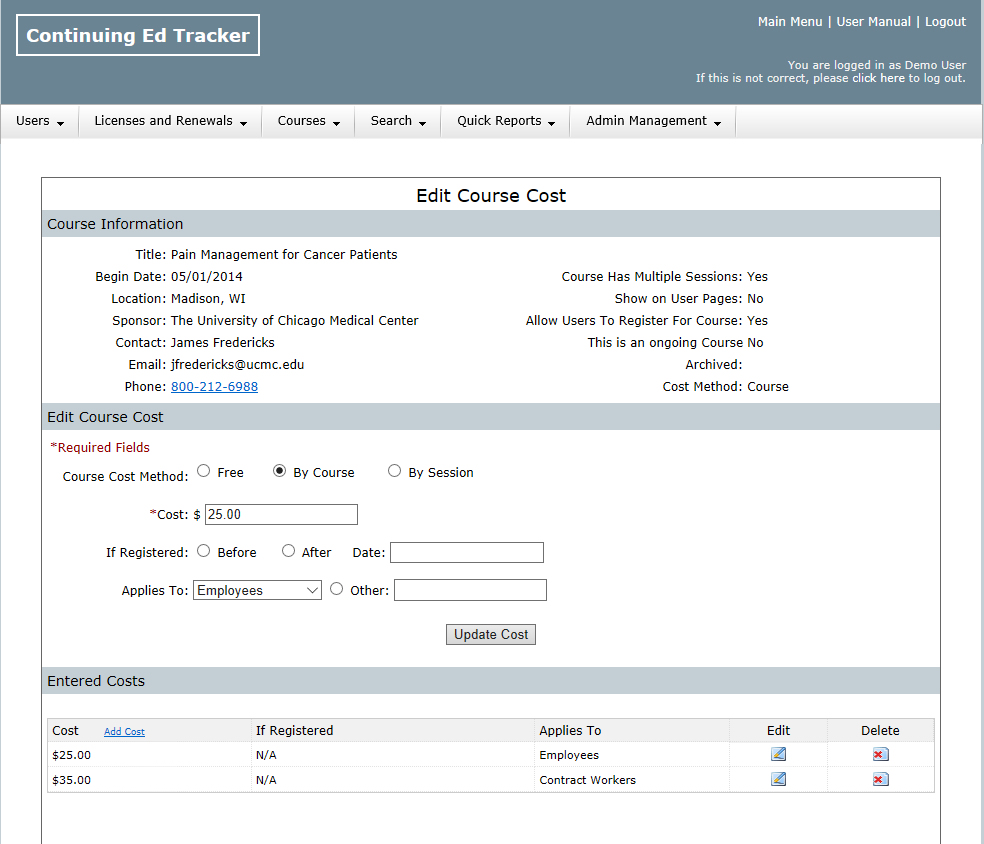This screenshot has width=984, height=844.
Task: Click the 800-212-6988 phone link
Action: point(214,387)
